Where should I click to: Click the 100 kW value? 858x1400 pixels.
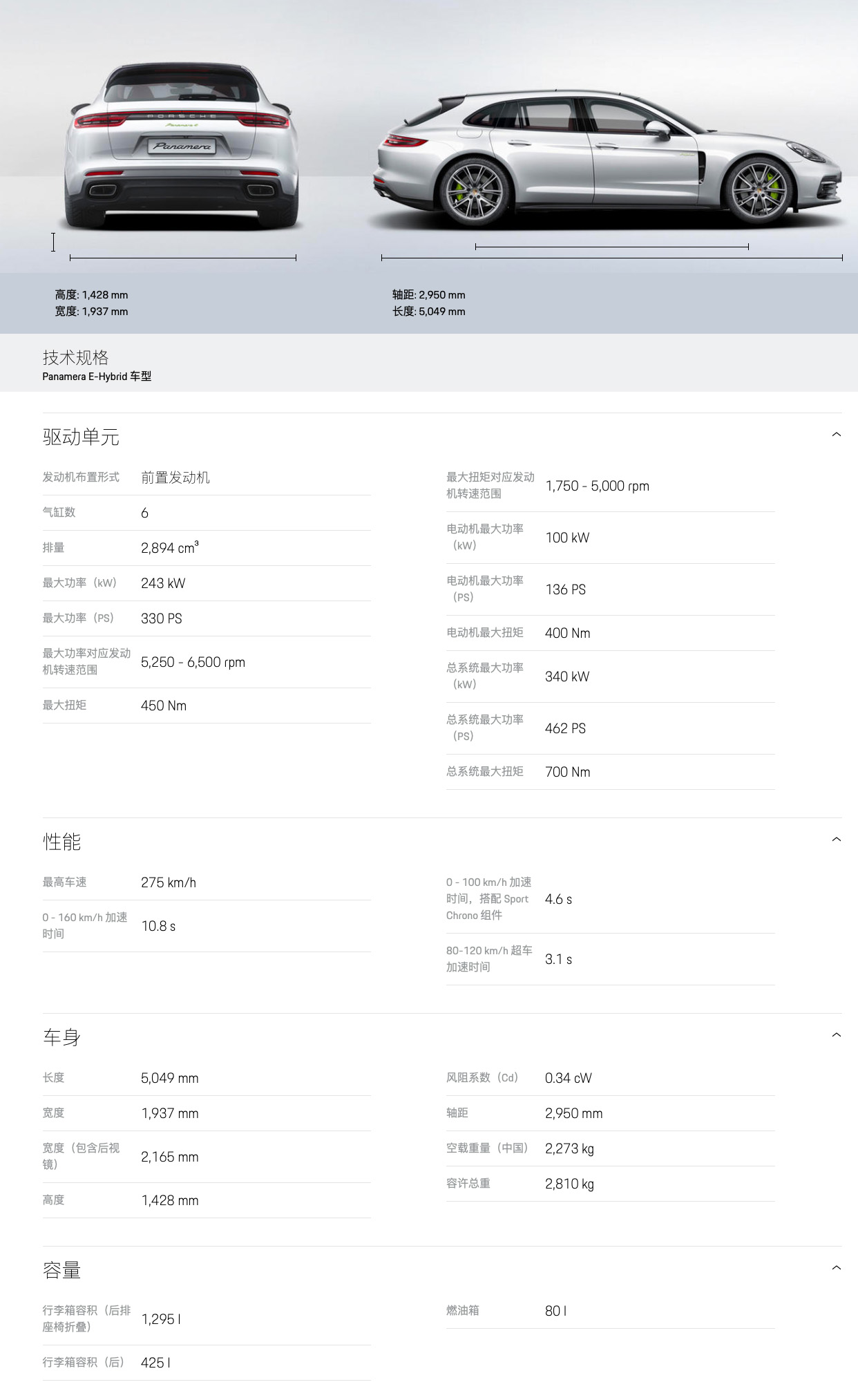click(x=567, y=538)
